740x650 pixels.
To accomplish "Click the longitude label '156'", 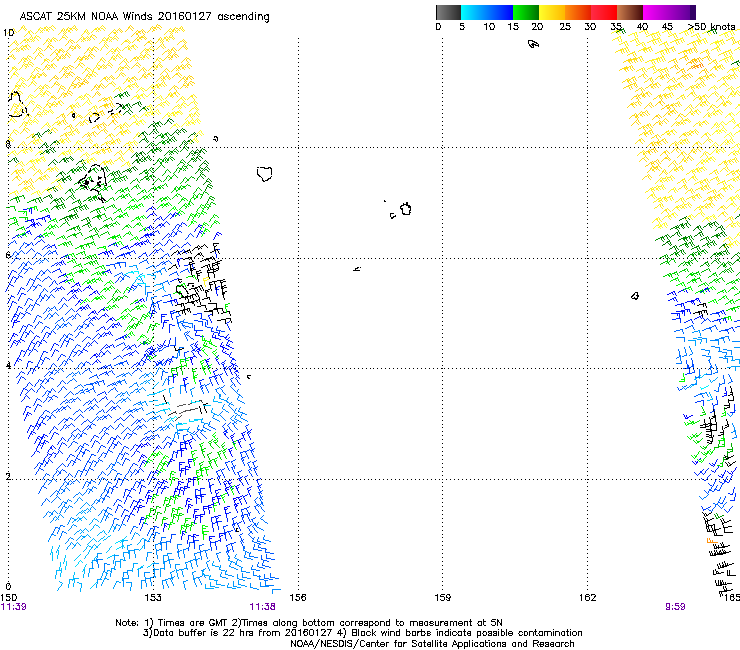I will 298,598.
